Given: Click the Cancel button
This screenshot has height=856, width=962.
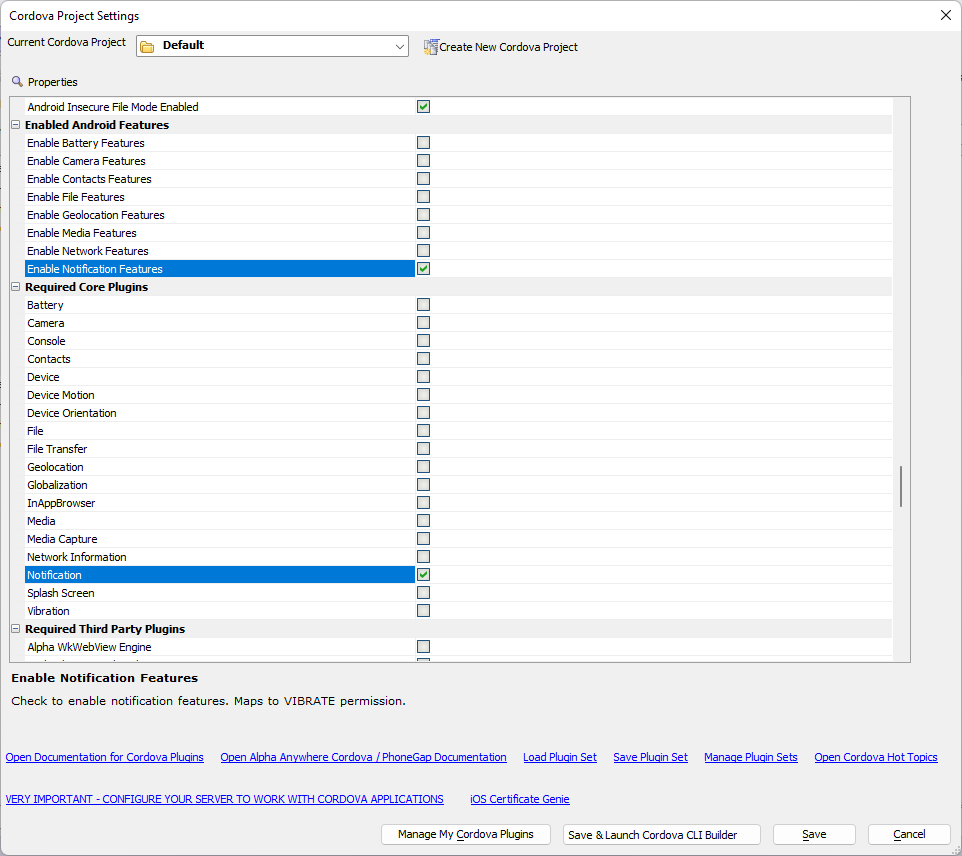Looking at the screenshot, I should 909,835.
